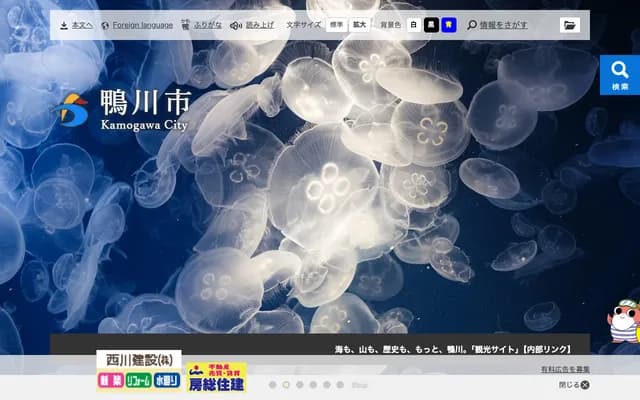Open the 有料広告を募集 link
Viewport: 640px width, 400px height.
[565, 369]
